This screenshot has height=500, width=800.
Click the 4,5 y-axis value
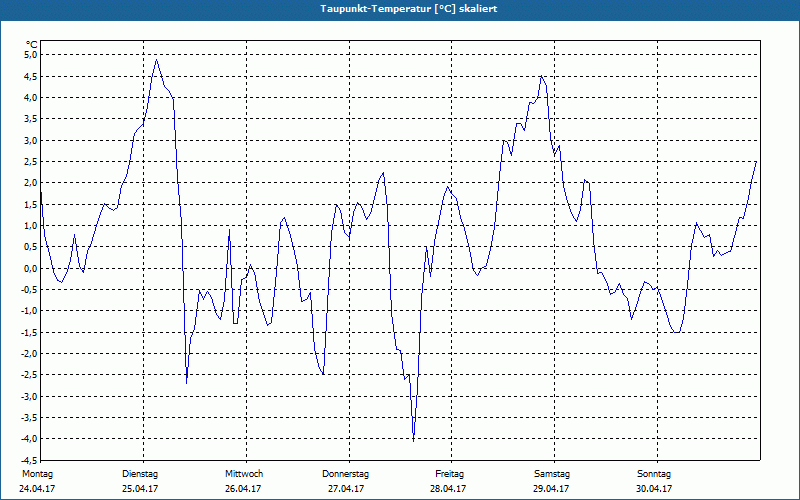[30, 76]
